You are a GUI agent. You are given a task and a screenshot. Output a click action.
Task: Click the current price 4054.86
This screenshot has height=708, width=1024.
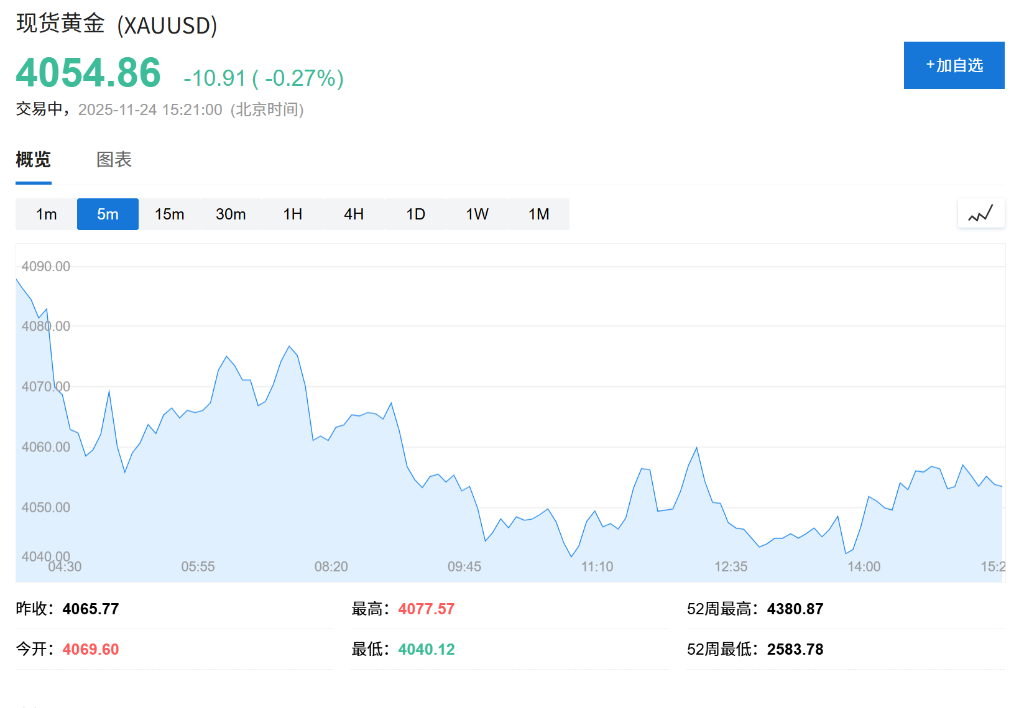pos(87,73)
